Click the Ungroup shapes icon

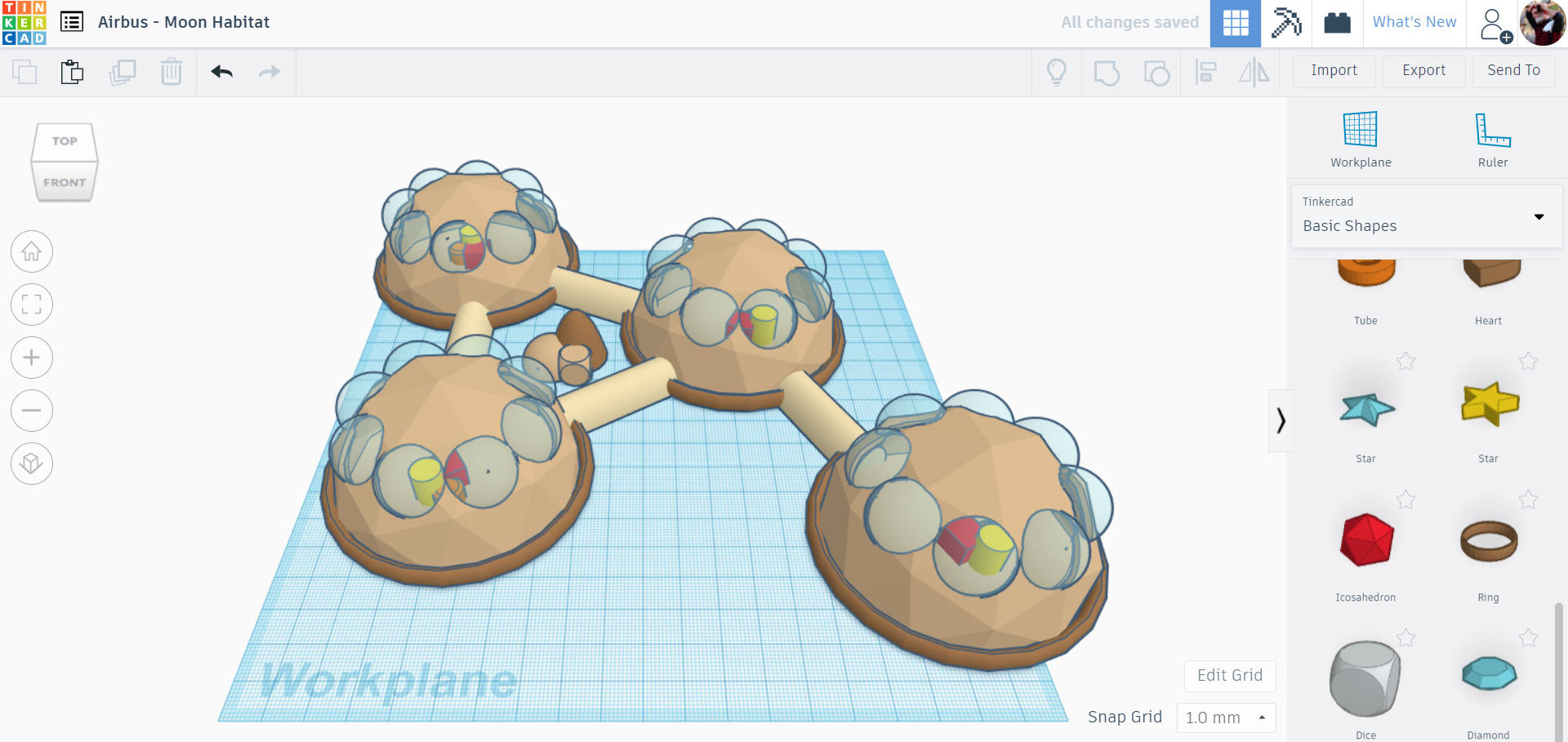click(x=1156, y=73)
